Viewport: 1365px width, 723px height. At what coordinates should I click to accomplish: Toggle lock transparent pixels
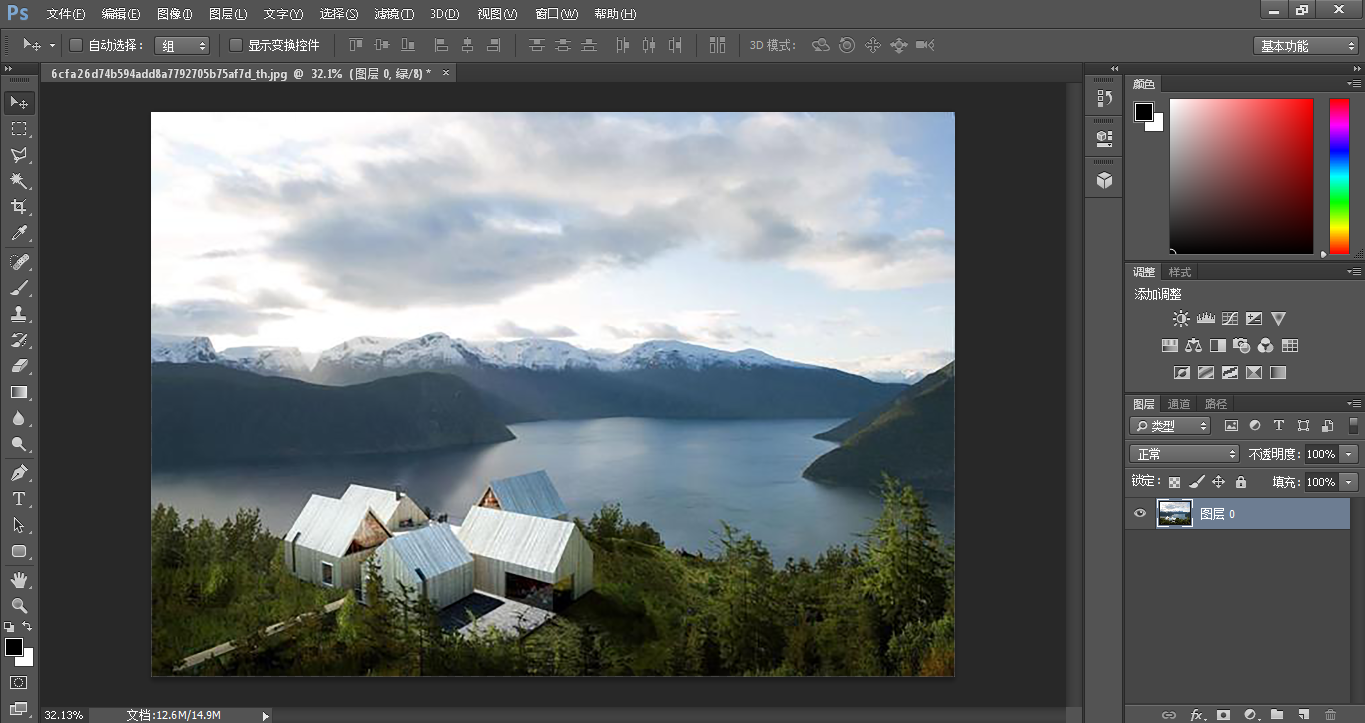point(1175,482)
